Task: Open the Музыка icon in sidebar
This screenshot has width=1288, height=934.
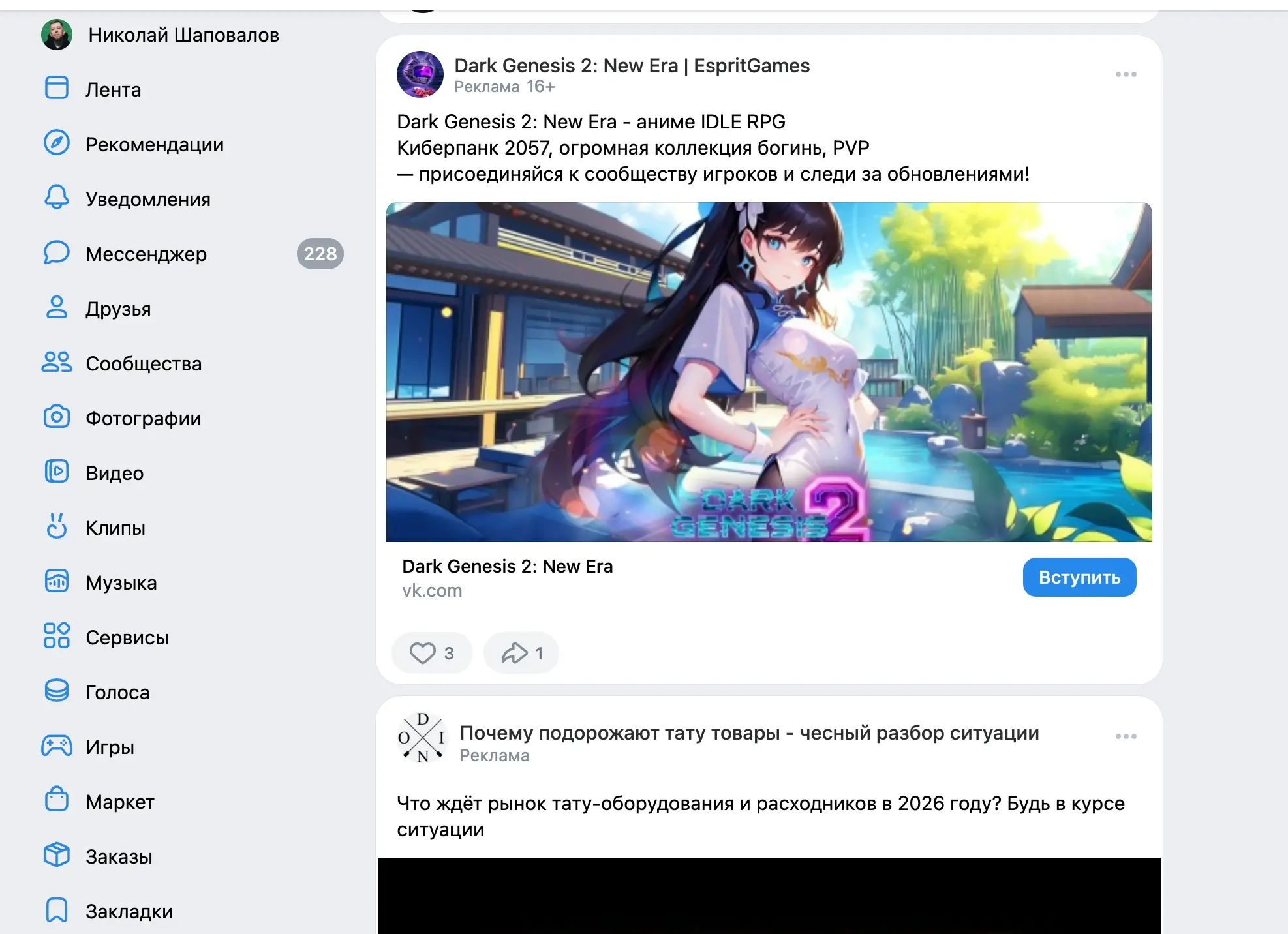Action: coord(57,580)
